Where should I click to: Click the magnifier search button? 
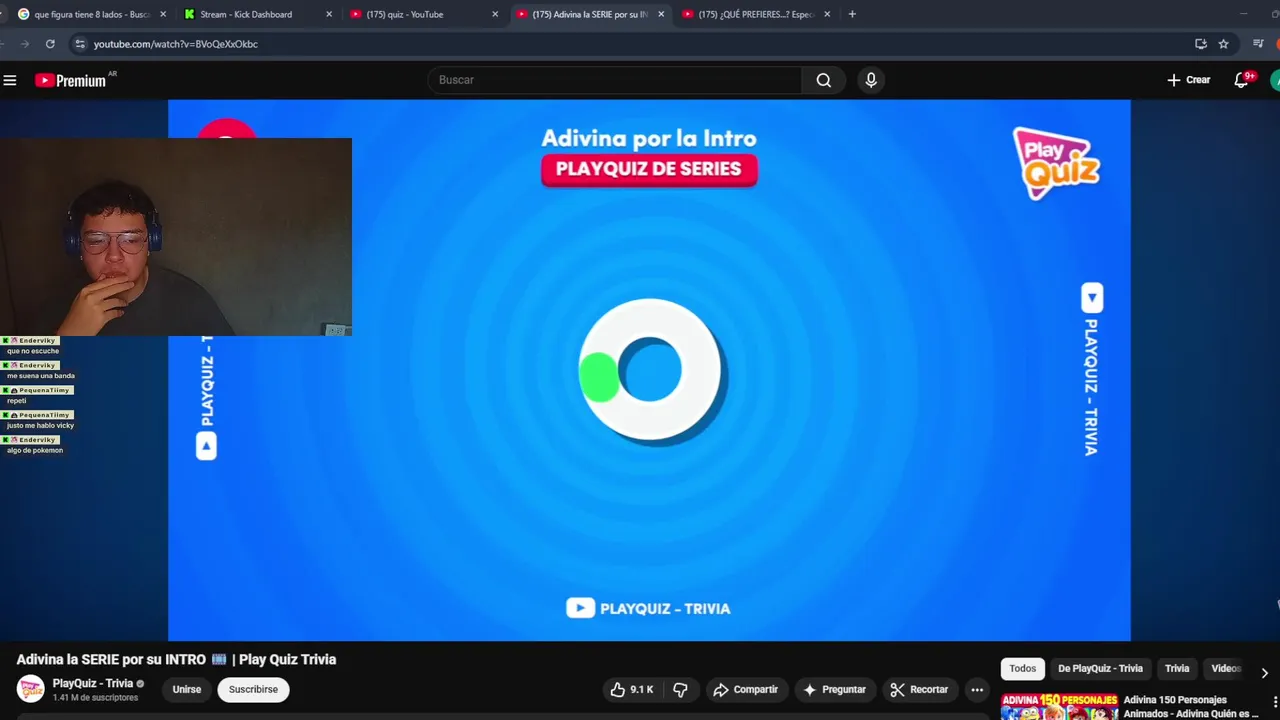[823, 80]
